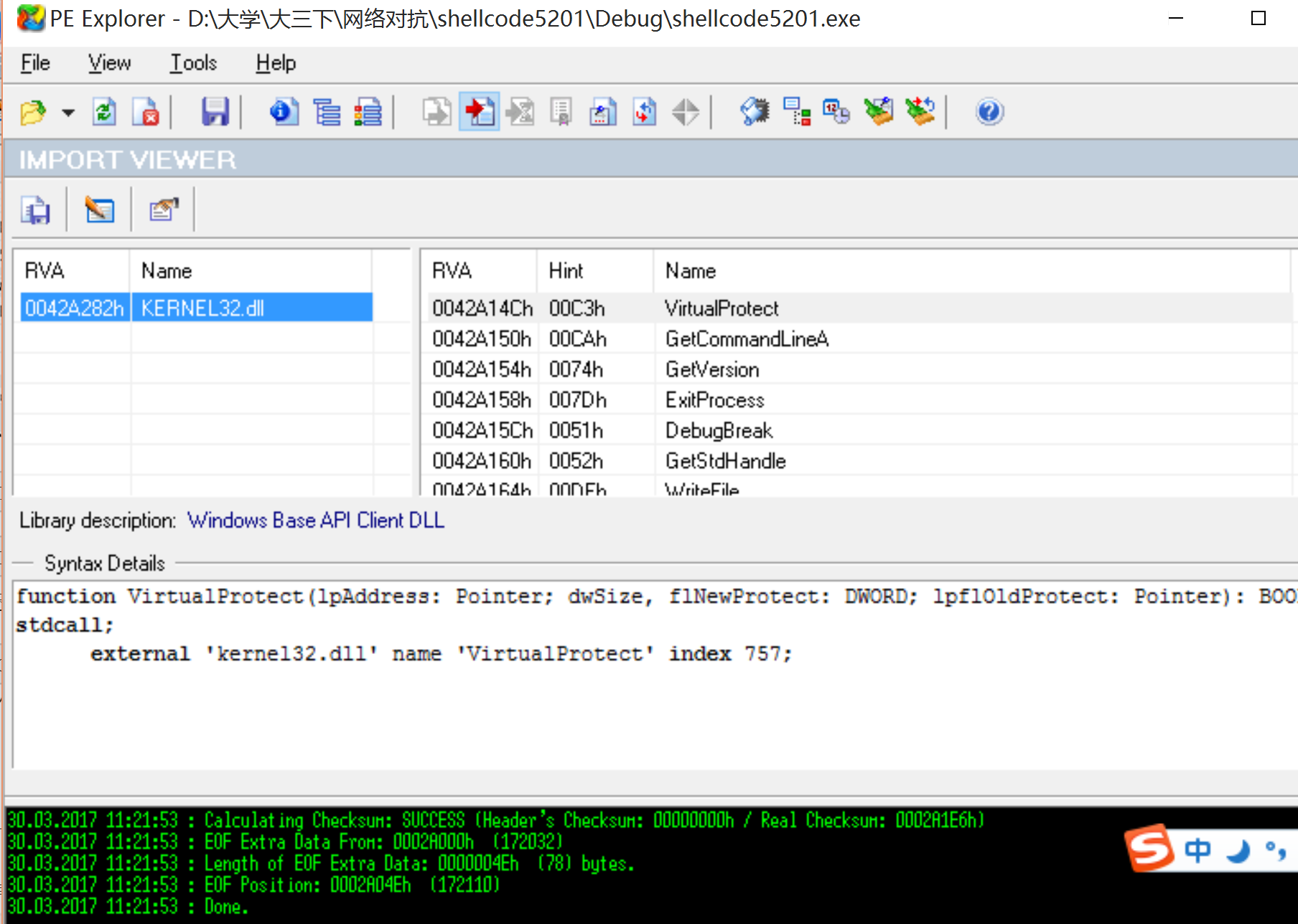Open the blue question mark Help icon
Image resolution: width=1298 pixels, height=924 pixels.
click(989, 112)
